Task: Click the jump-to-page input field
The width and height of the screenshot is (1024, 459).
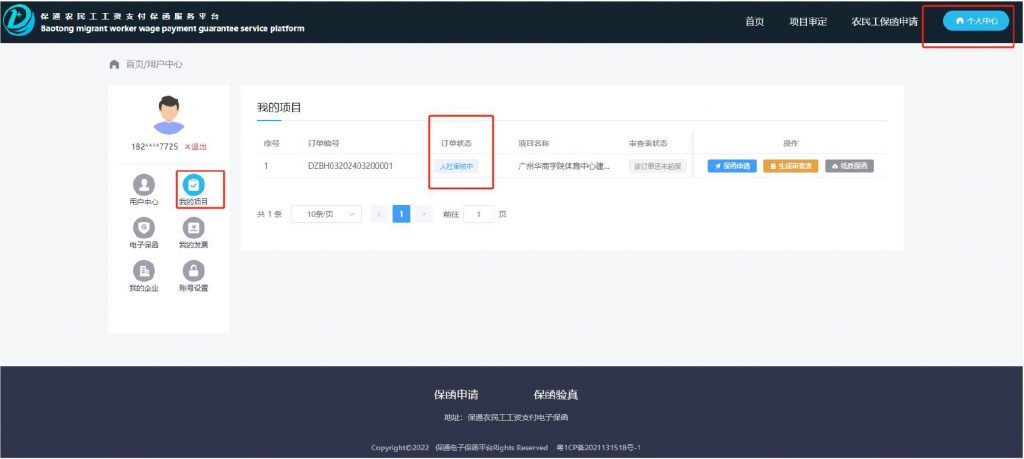Action: pyautogui.click(x=479, y=214)
